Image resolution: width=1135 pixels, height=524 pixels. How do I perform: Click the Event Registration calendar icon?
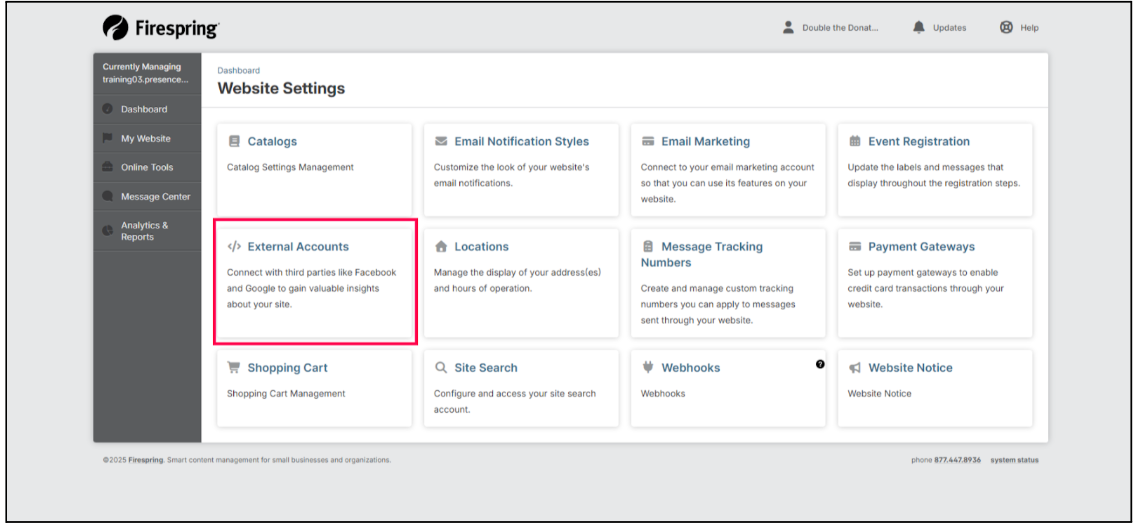[x=855, y=142]
